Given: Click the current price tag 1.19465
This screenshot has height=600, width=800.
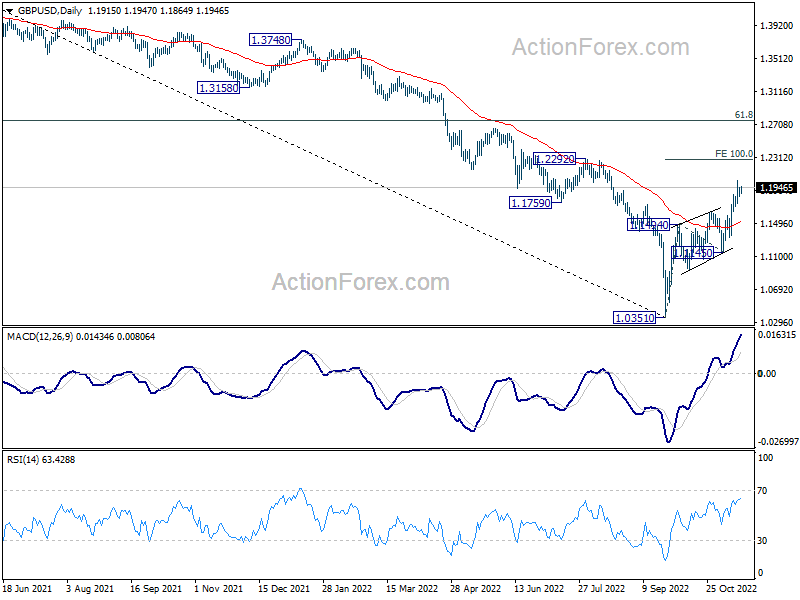Looking at the screenshot, I should pyautogui.click(x=776, y=188).
